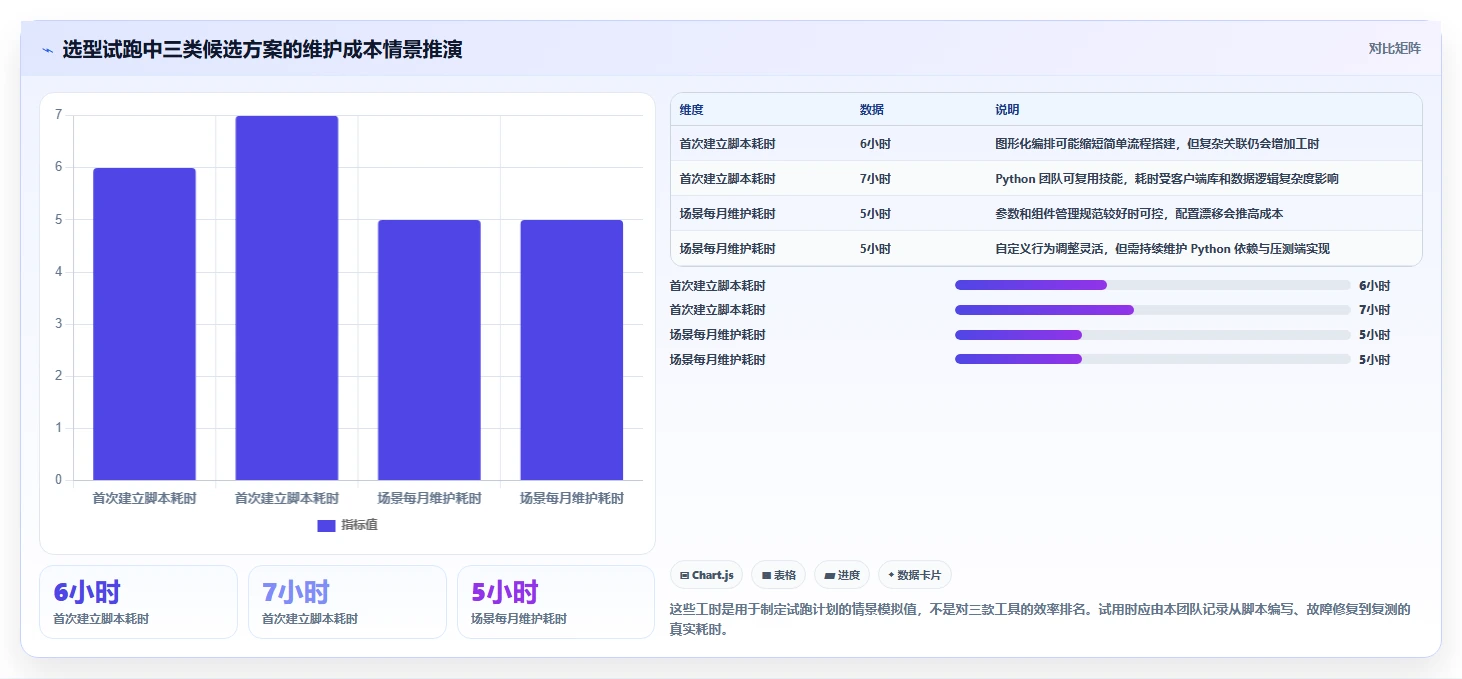The height and width of the screenshot is (679, 1462).
Task: Click the tallest chart bar reaching value 7
Action: click(287, 298)
